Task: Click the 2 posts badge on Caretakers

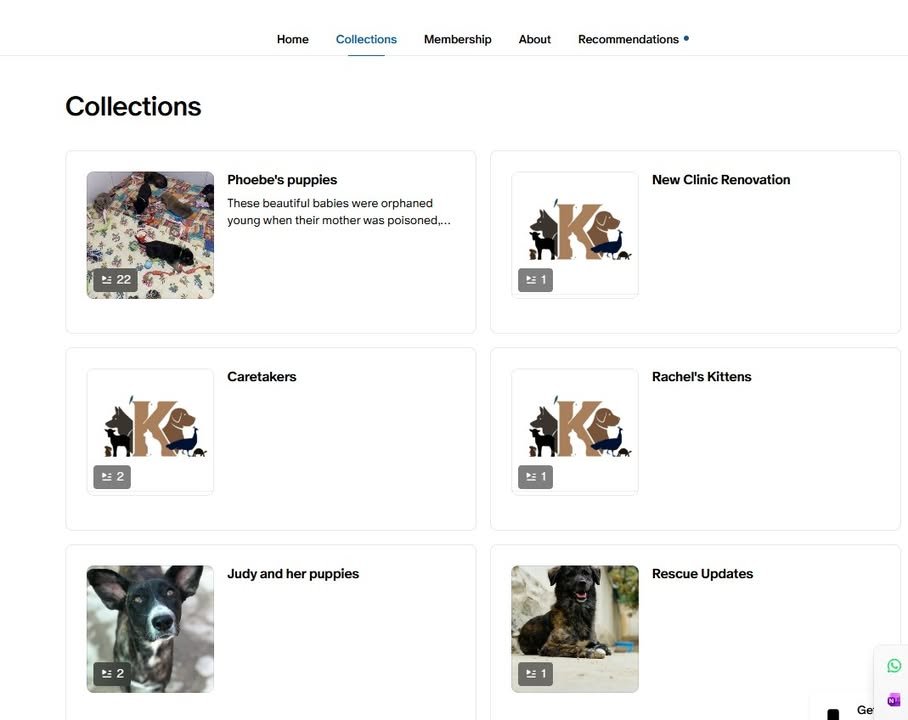Action: 112,477
